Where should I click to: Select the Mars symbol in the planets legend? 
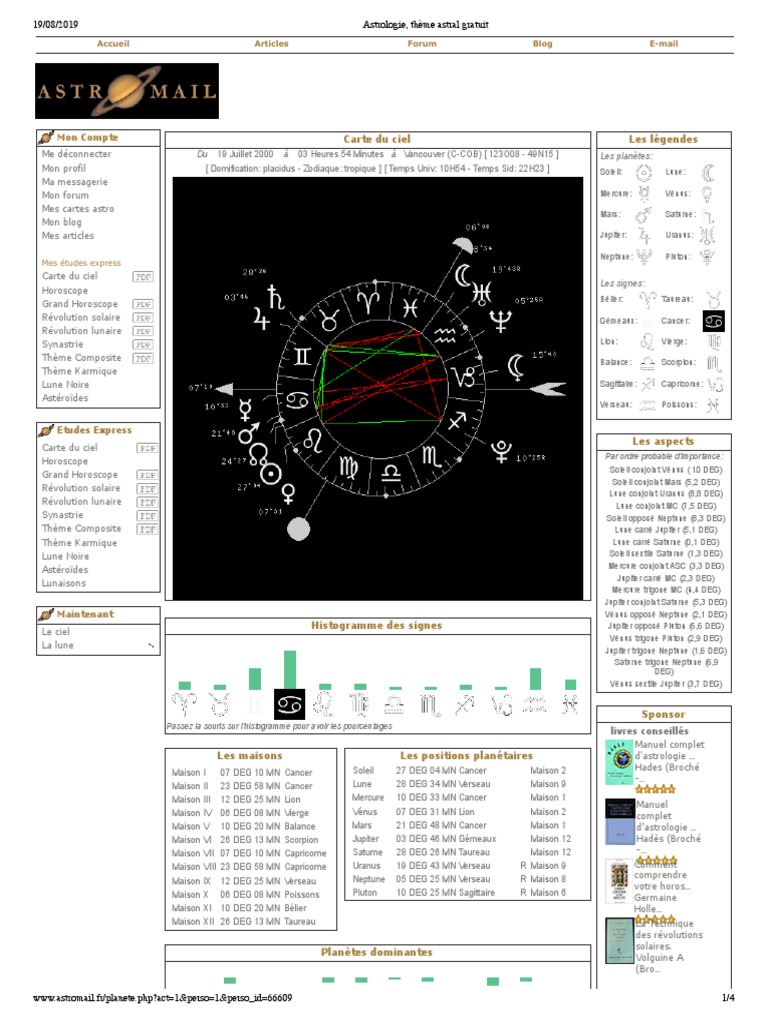pos(643,215)
